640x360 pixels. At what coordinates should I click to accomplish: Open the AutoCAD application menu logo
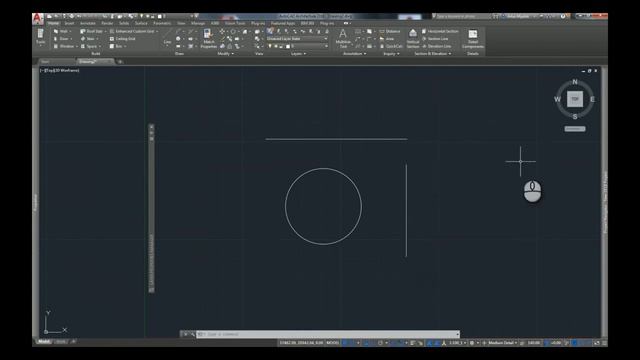[38, 18]
